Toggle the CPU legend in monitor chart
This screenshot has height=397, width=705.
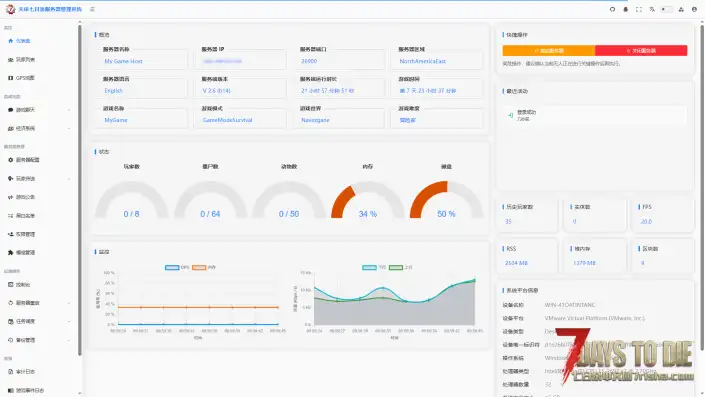pos(177,268)
